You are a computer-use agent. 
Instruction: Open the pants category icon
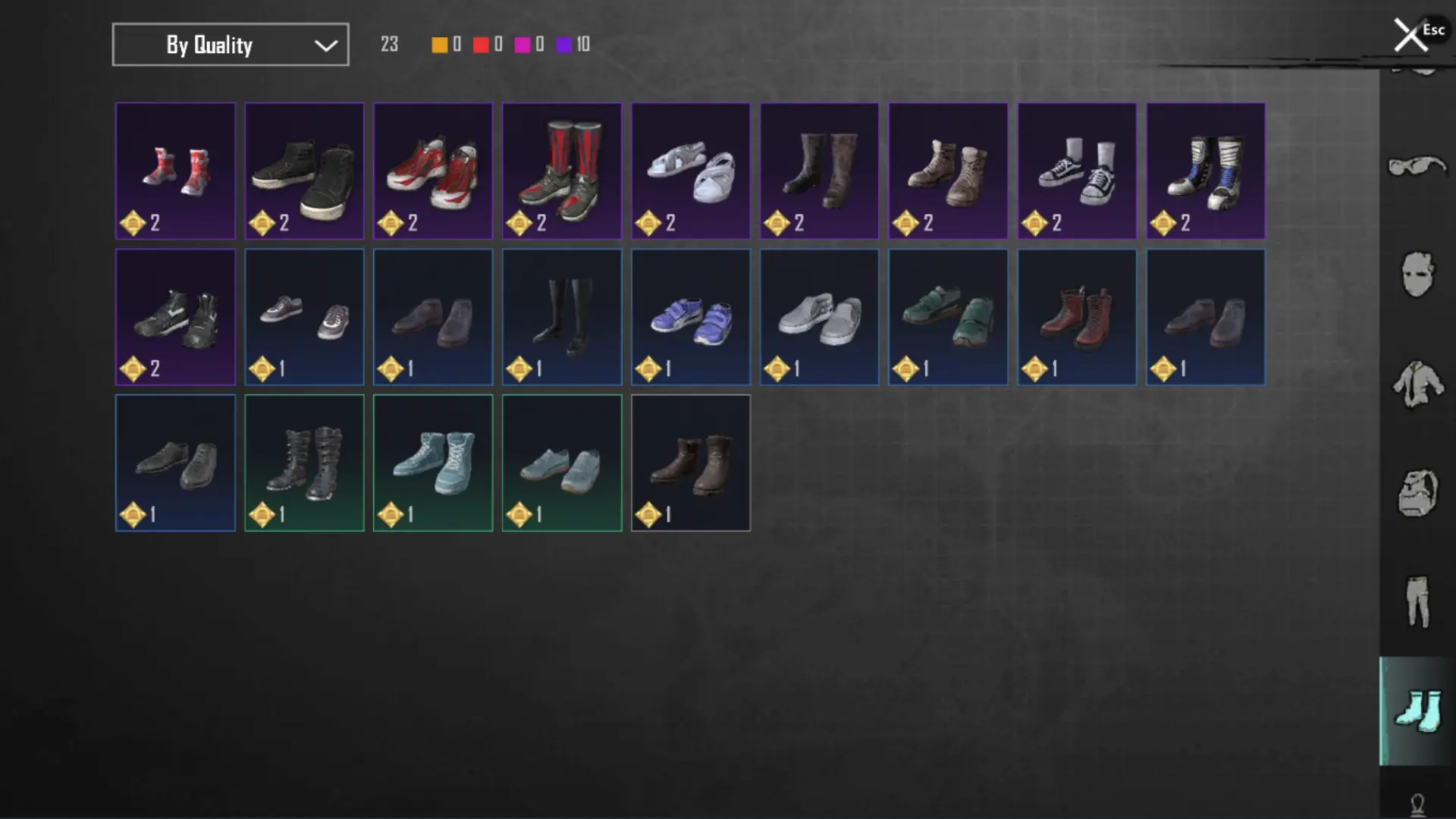(x=1417, y=602)
